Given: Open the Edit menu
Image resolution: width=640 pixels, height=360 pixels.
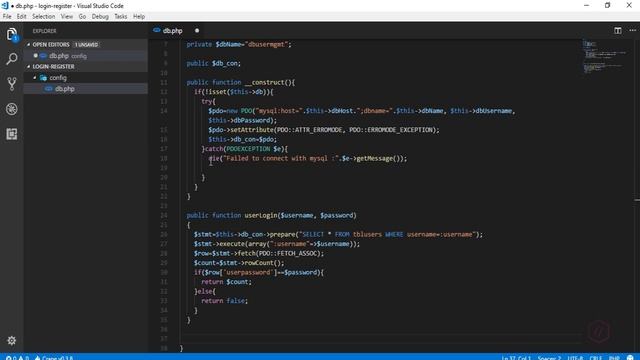Looking at the screenshot, I should tap(21, 16).
